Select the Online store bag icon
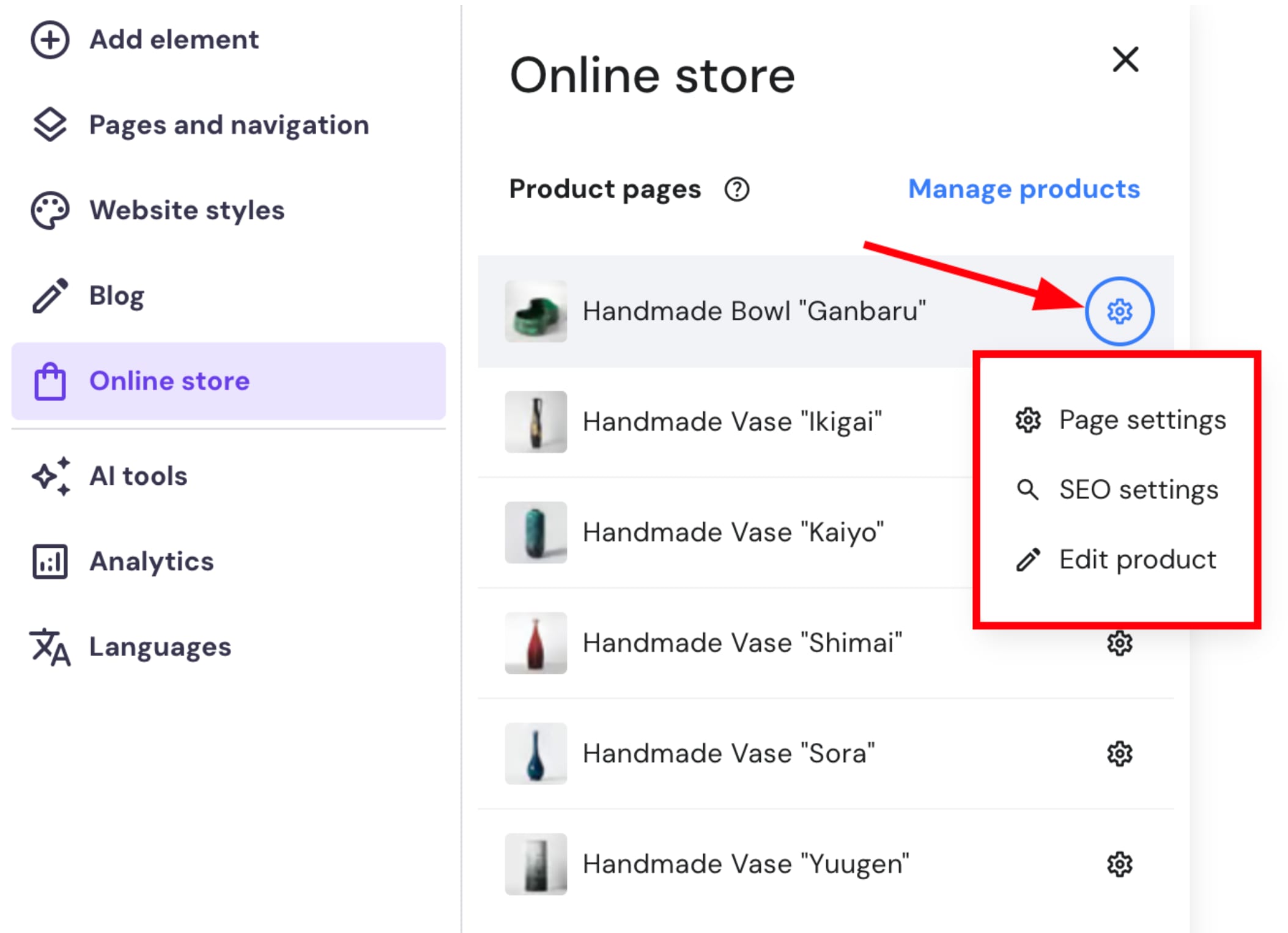The image size is (1288, 933). point(50,381)
